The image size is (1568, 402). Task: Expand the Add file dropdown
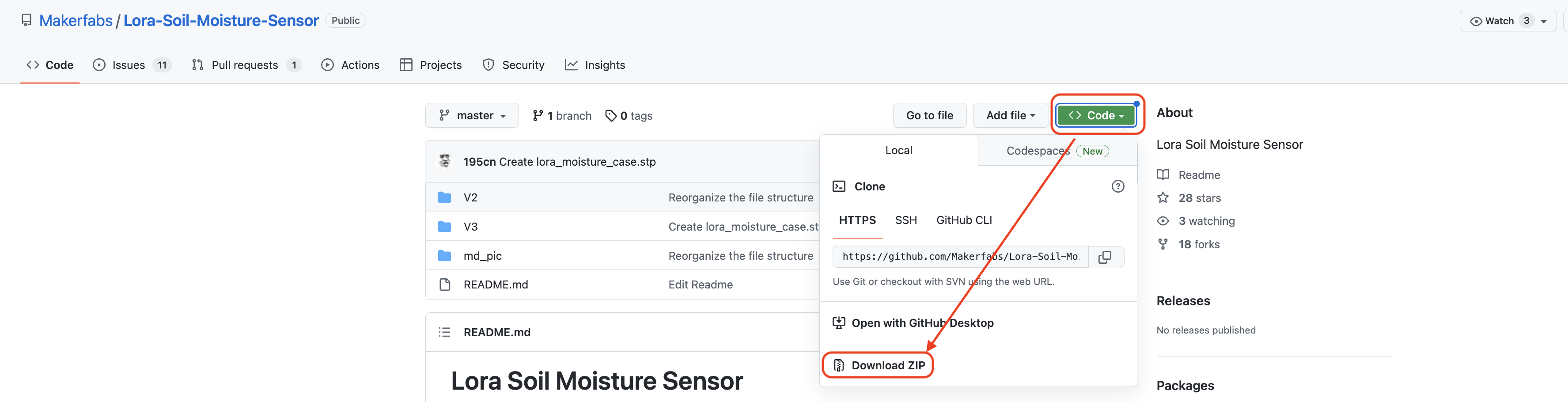click(1010, 116)
